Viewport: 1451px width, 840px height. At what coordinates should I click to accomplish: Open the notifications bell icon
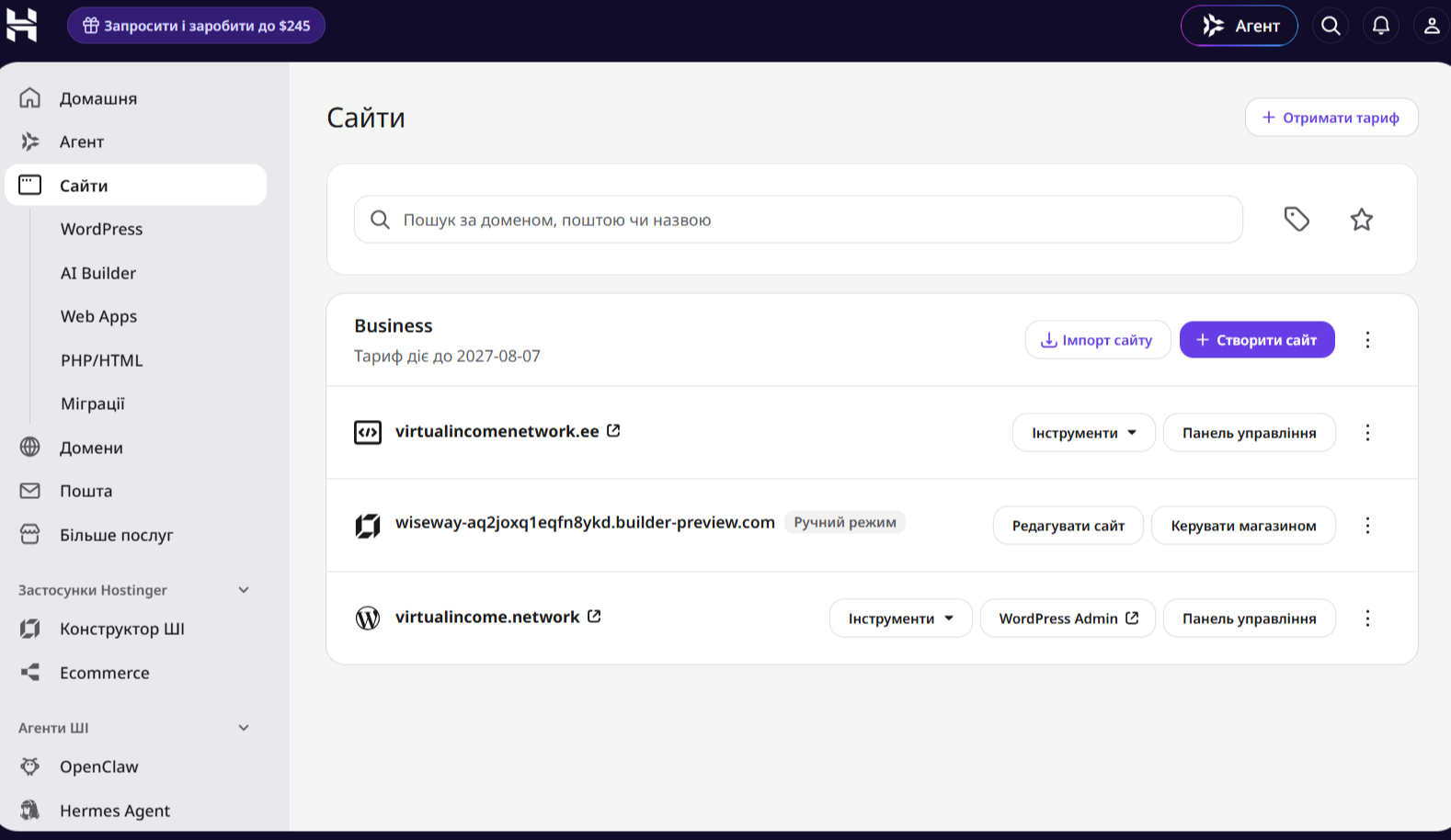point(1381,26)
